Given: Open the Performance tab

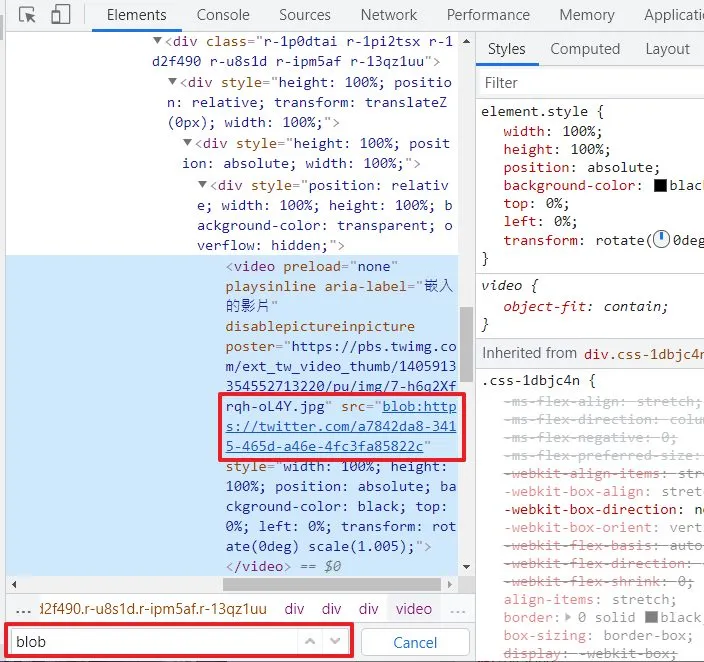Looking at the screenshot, I should [x=488, y=15].
